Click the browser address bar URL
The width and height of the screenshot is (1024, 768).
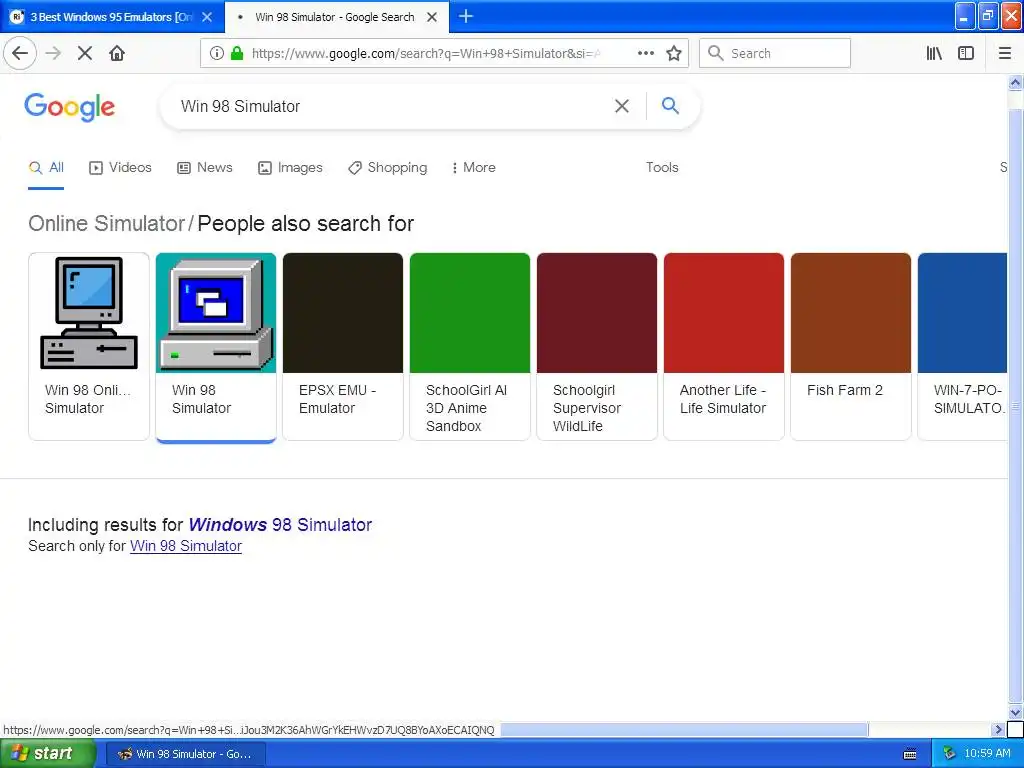point(424,53)
